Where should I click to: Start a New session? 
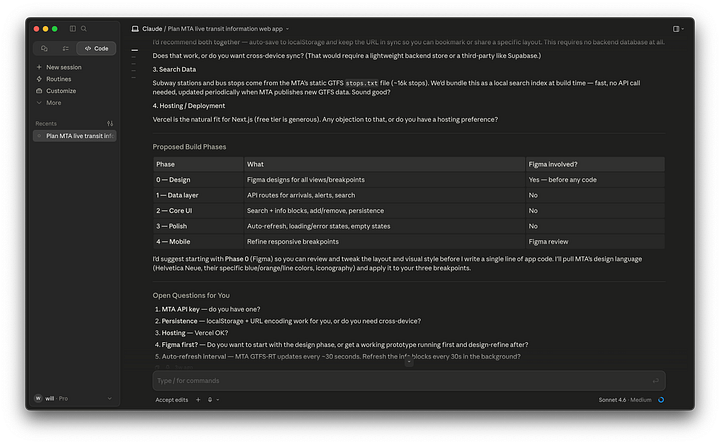coord(64,67)
